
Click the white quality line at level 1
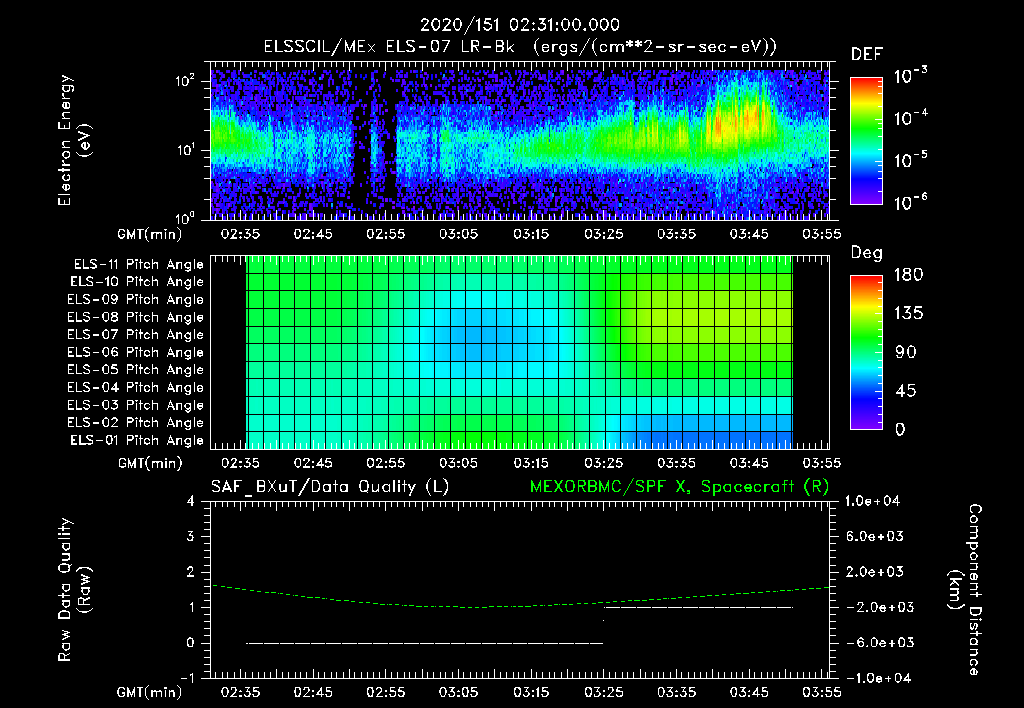698,607
